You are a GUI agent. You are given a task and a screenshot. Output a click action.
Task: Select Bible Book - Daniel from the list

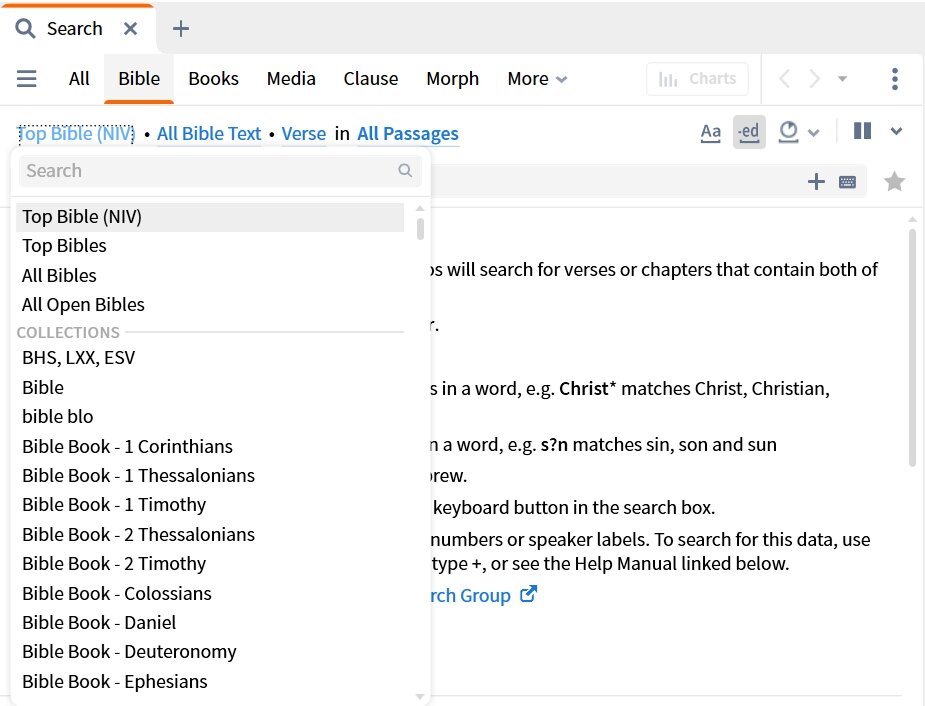tap(99, 623)
